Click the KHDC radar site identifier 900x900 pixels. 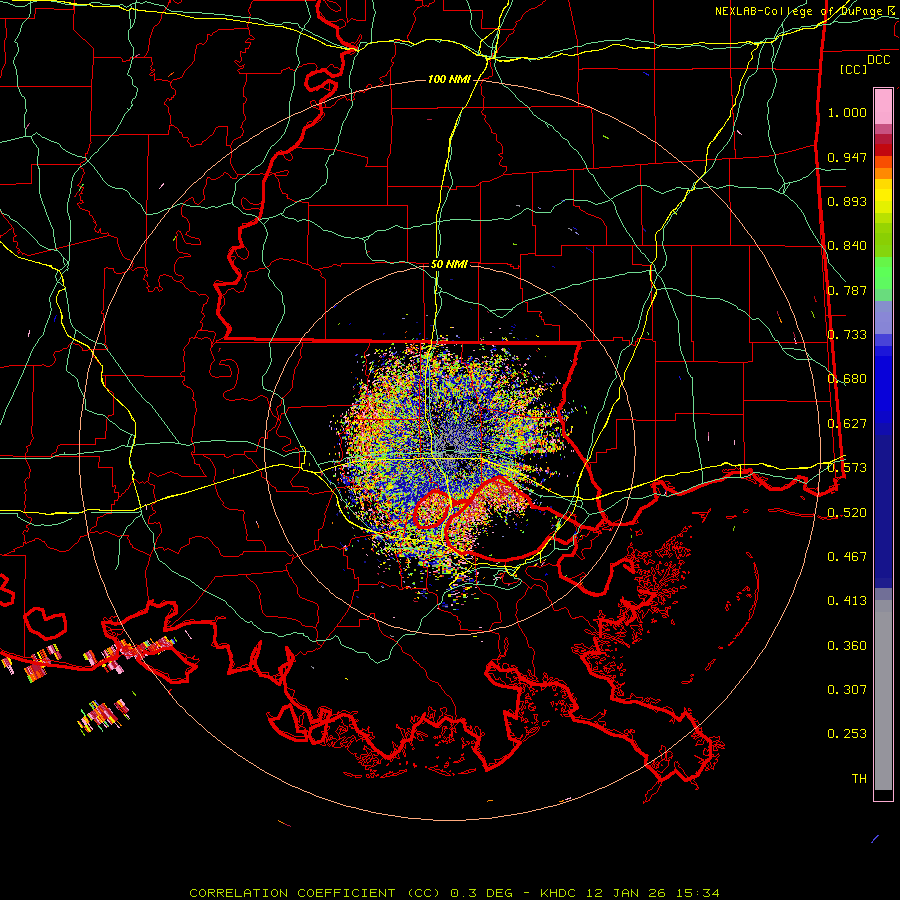coord(558,893)
